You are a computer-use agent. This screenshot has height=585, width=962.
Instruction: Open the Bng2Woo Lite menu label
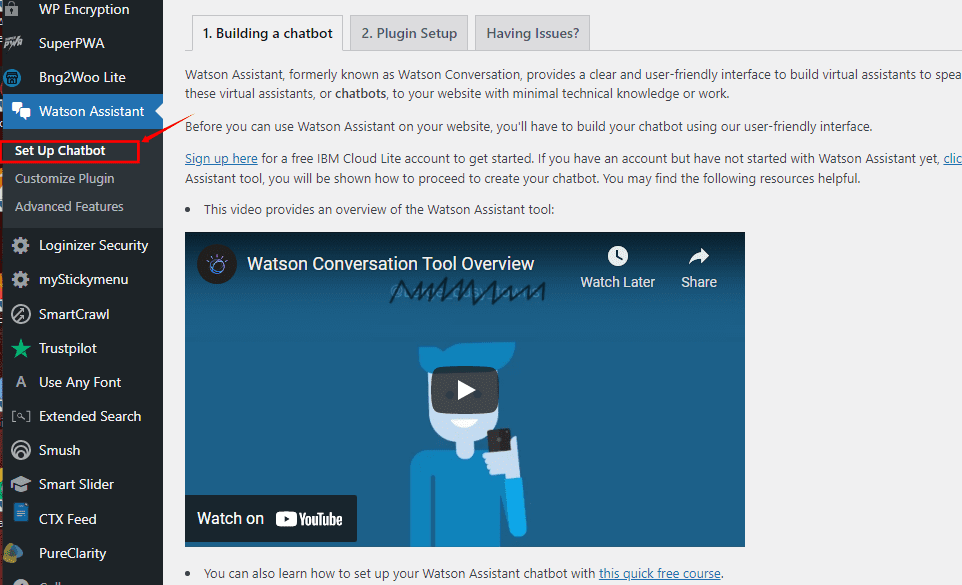82,77
